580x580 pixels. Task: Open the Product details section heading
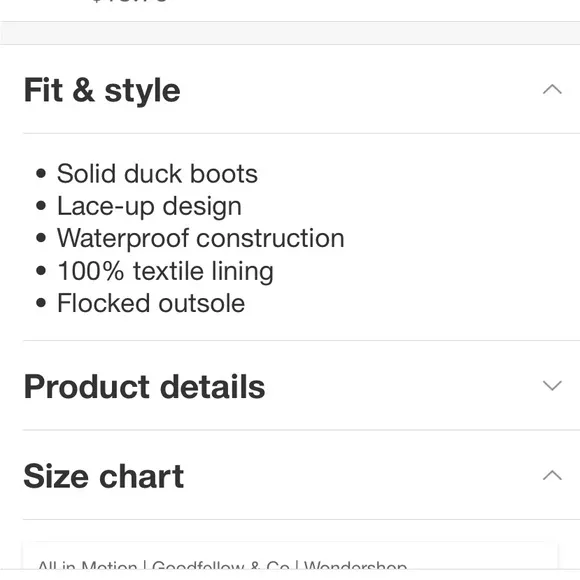coord(144,387)
